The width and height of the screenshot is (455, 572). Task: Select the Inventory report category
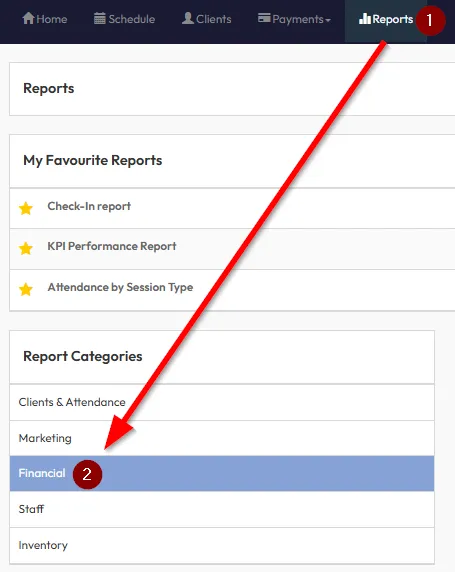(222, 545)
